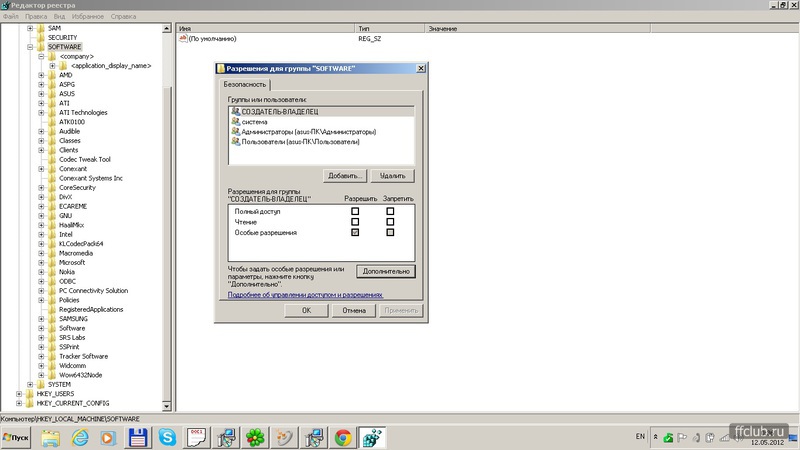Open Action Center flag tray icon
The height and width of the screenshot is (450, 800).
tap(682, 438)
